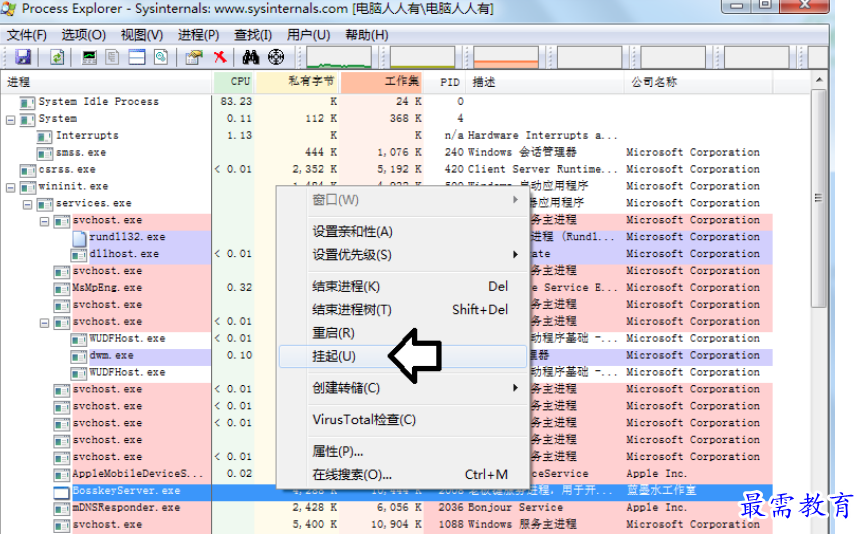
Task: Toggle the process tree view icon
Action: click(113, 57)
